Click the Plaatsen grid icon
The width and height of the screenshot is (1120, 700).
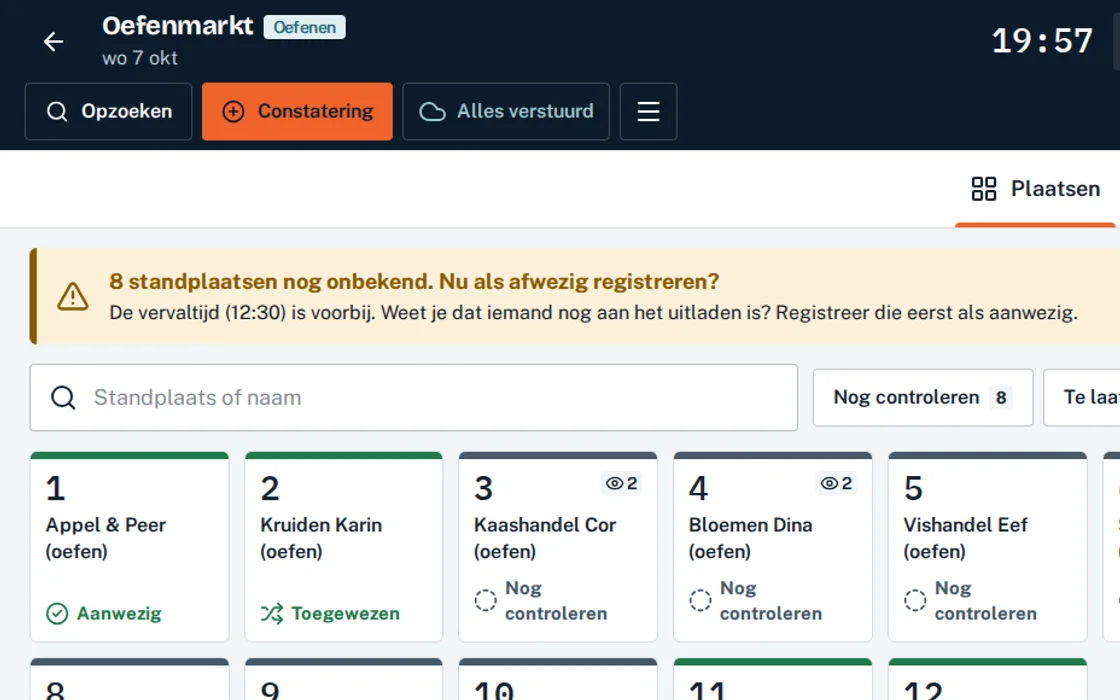click(984, 189)
